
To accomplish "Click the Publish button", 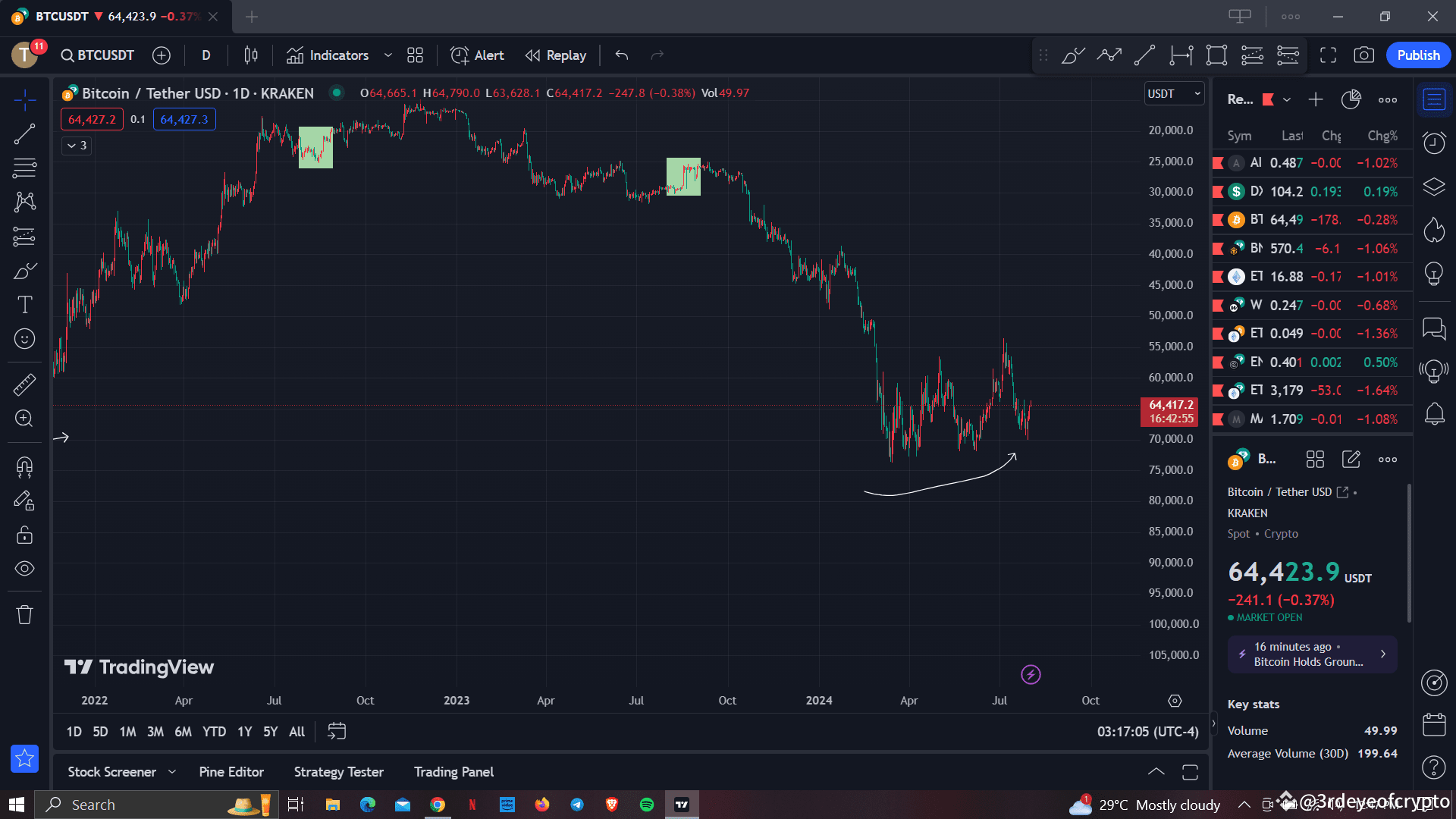I will coord(1417,55).
